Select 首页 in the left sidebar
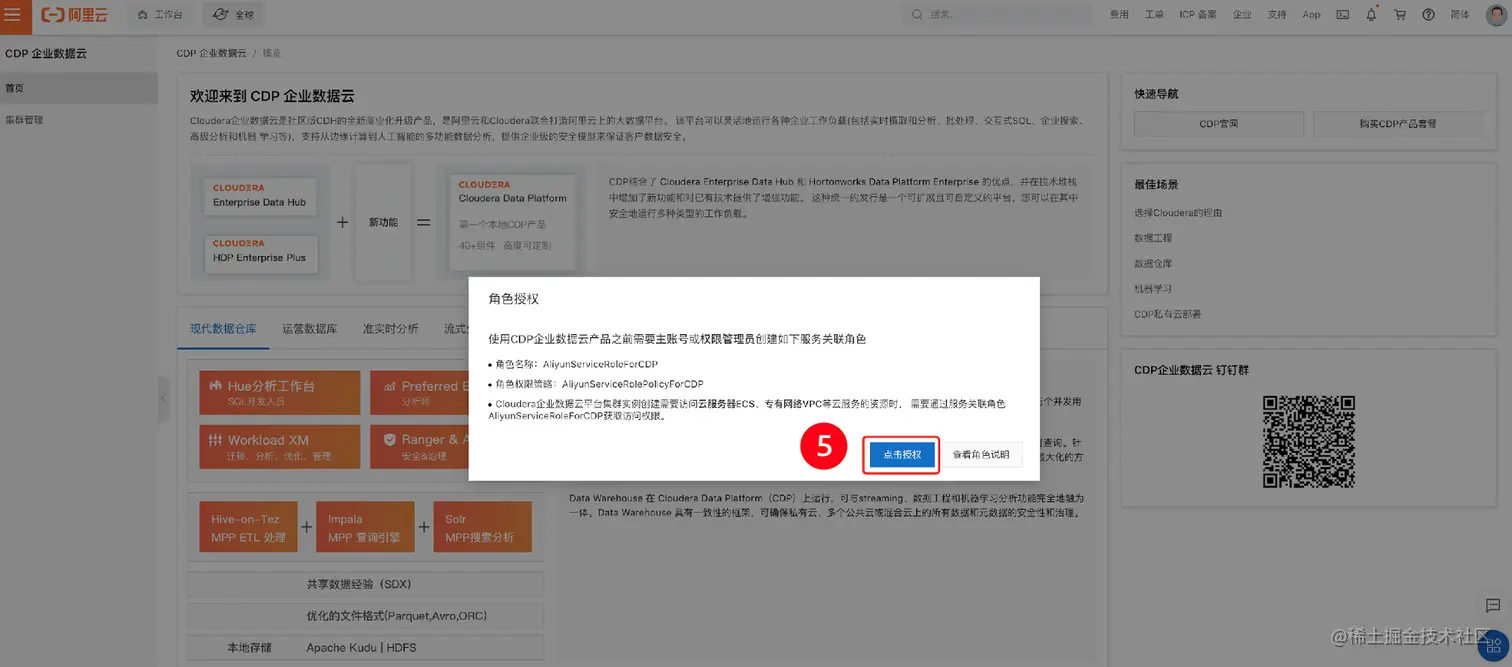Image resolution: width=1512 pixels, height=667 pixels. point(78,88)
